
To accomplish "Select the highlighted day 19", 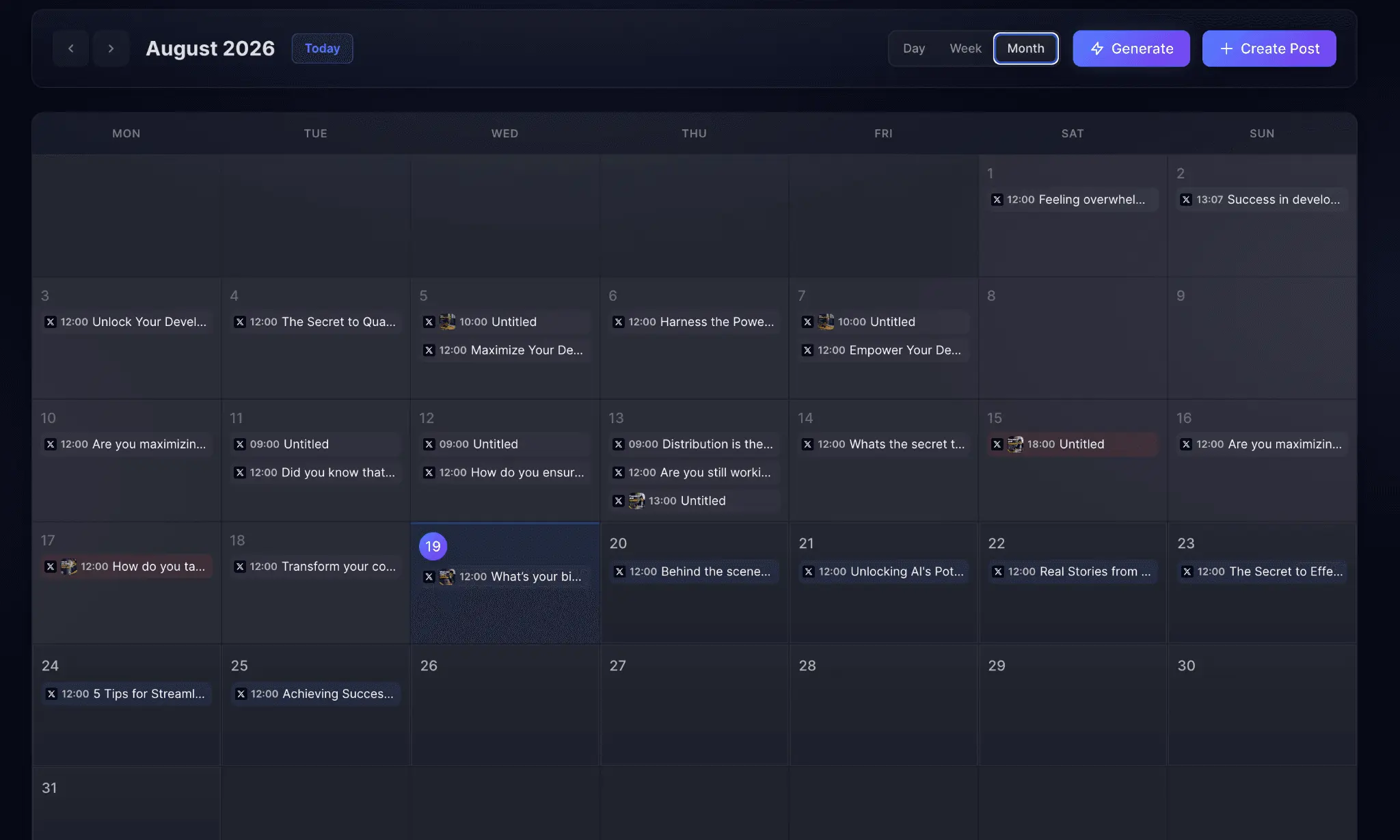I will click(x=433, y=546).
